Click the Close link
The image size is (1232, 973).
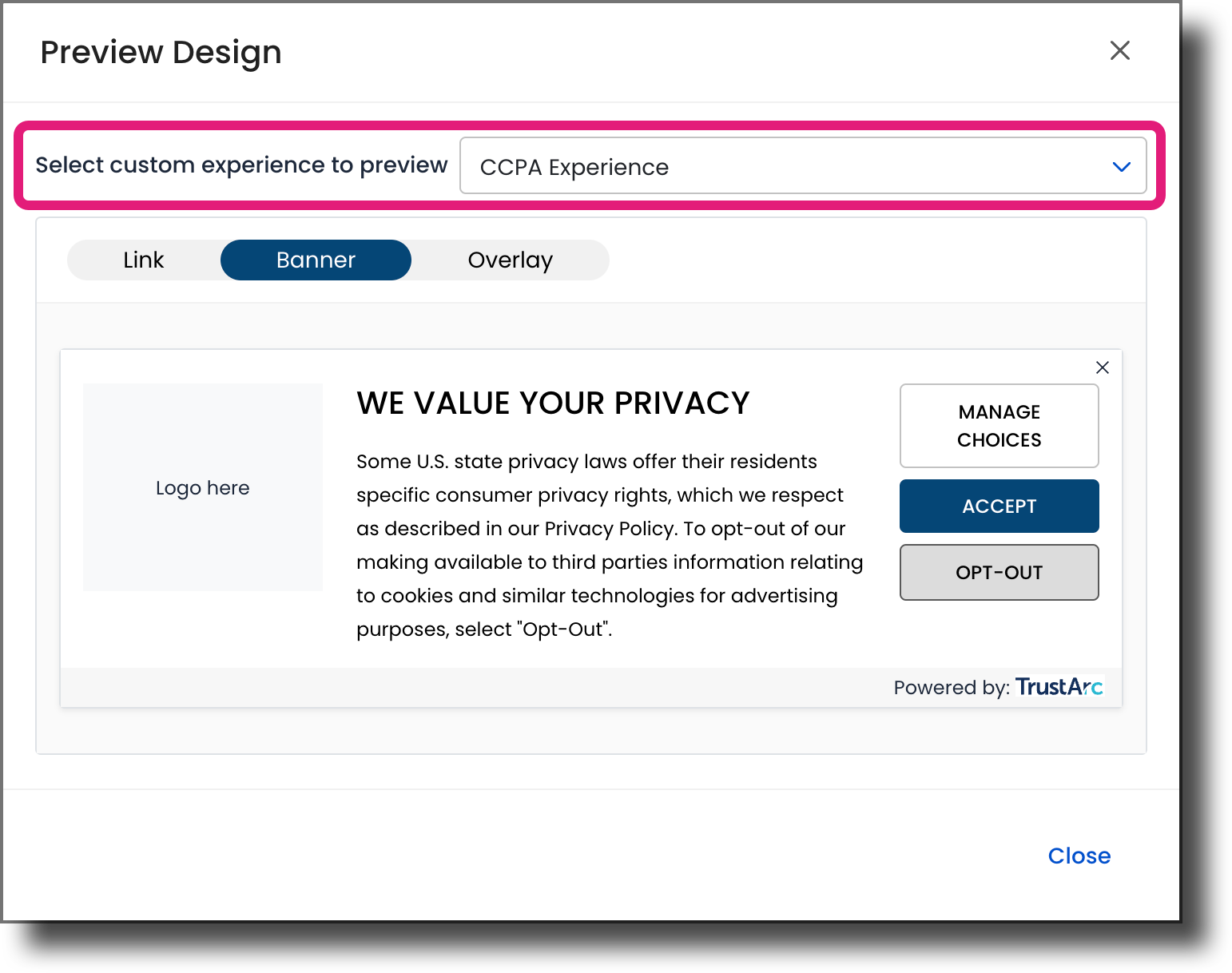[1079, 856]
